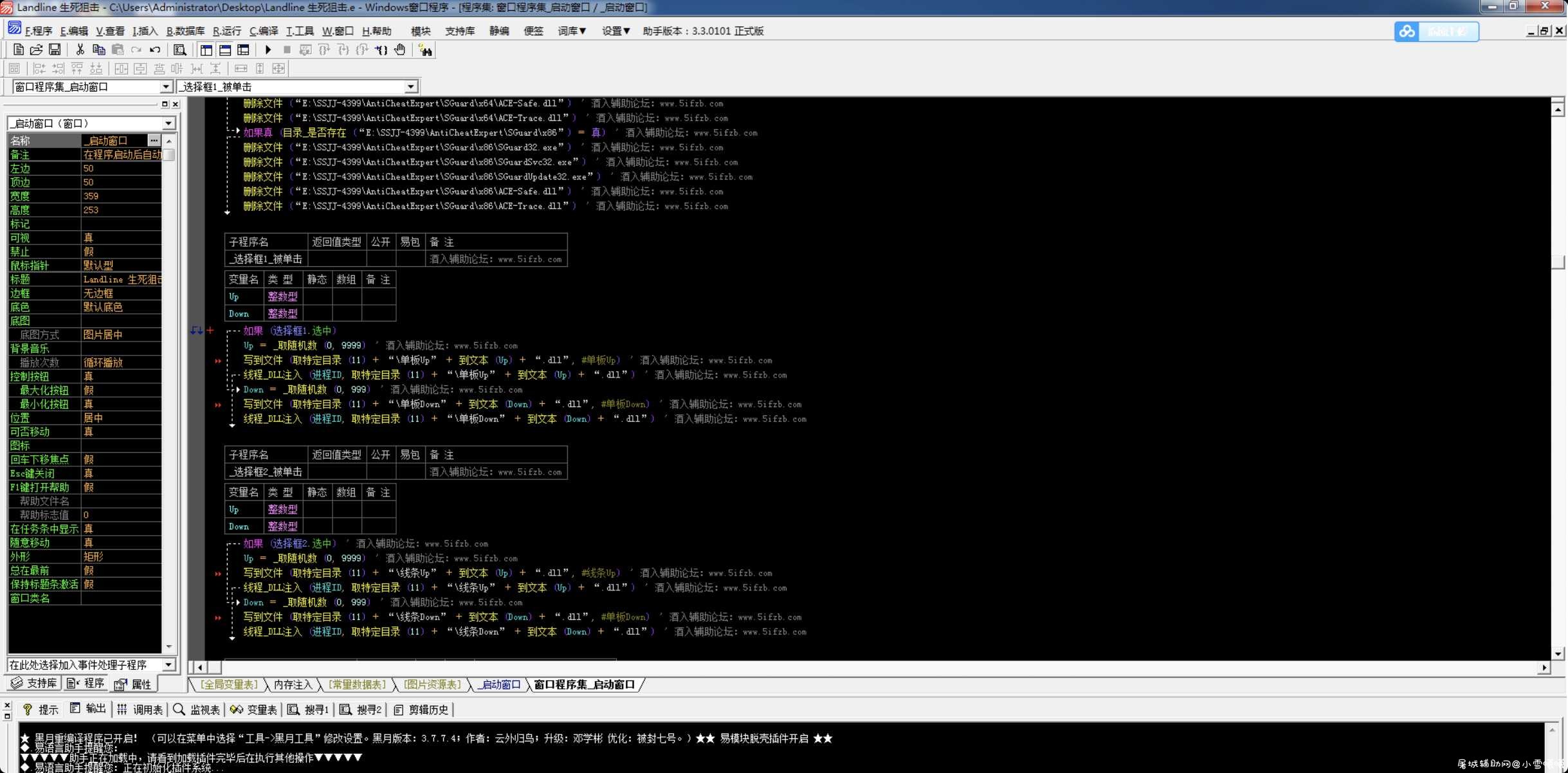Click the Copy icon in toolbar
1568x773 pixels.
pyautogui.click(x=98, y=50)
